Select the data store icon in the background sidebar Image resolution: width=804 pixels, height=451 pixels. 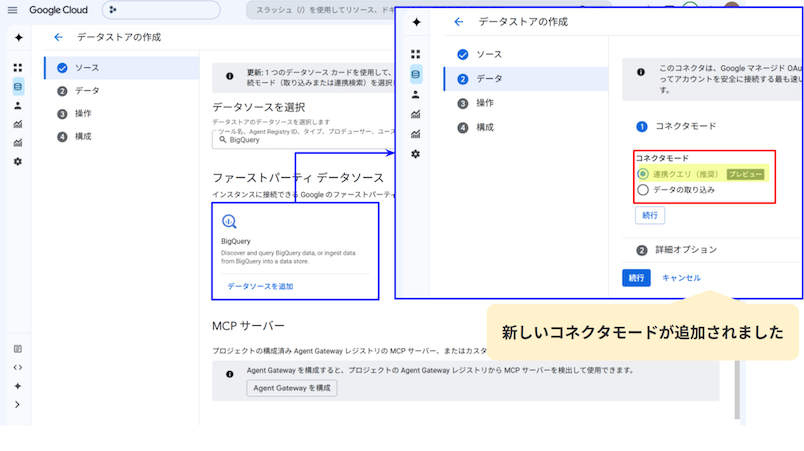(18, 87)
